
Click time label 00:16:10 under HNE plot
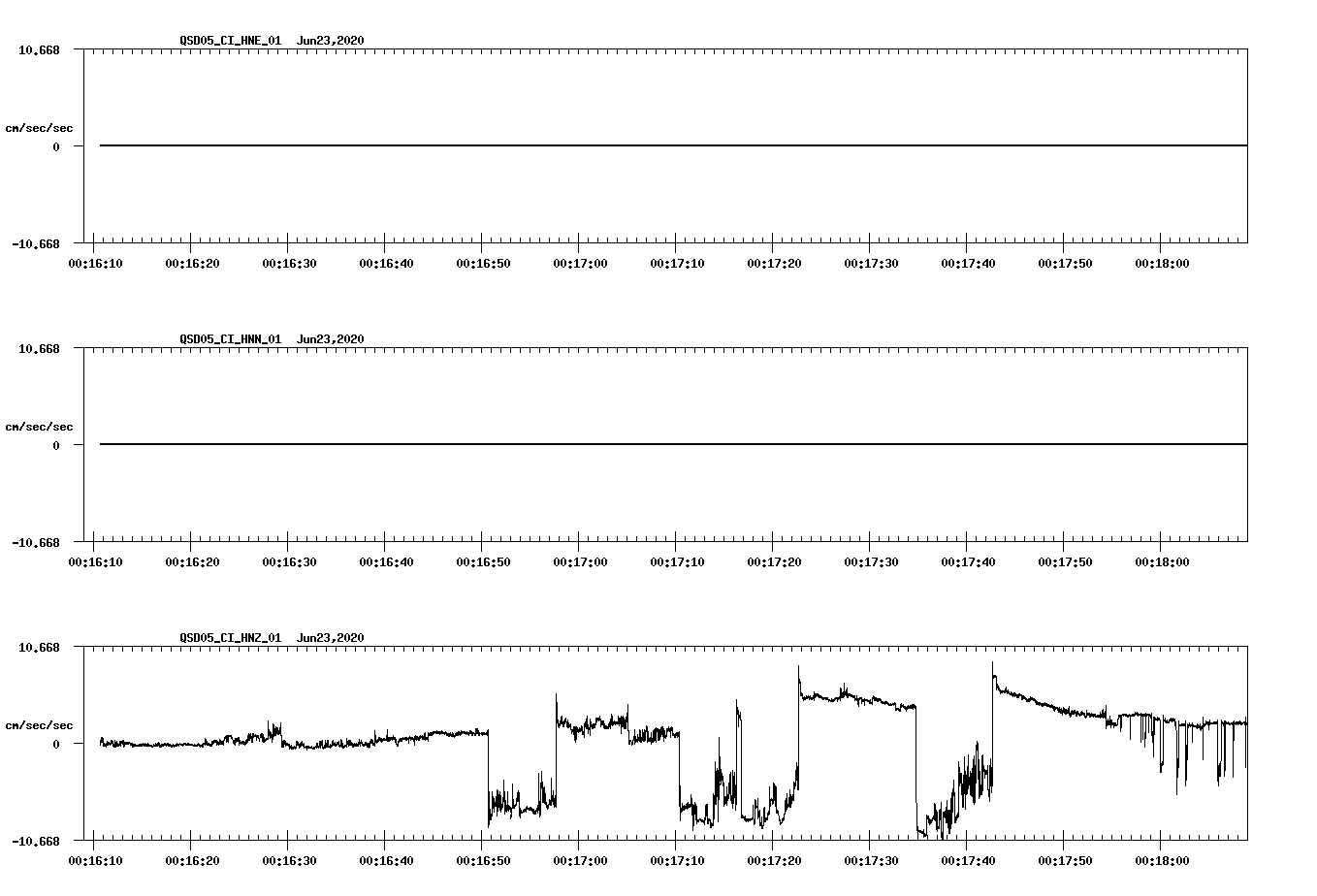point(95,264)
